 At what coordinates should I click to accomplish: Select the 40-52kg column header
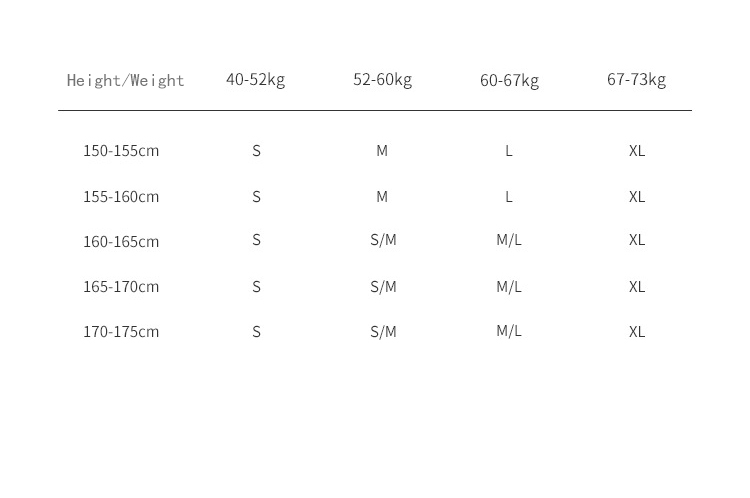point(255,79)
